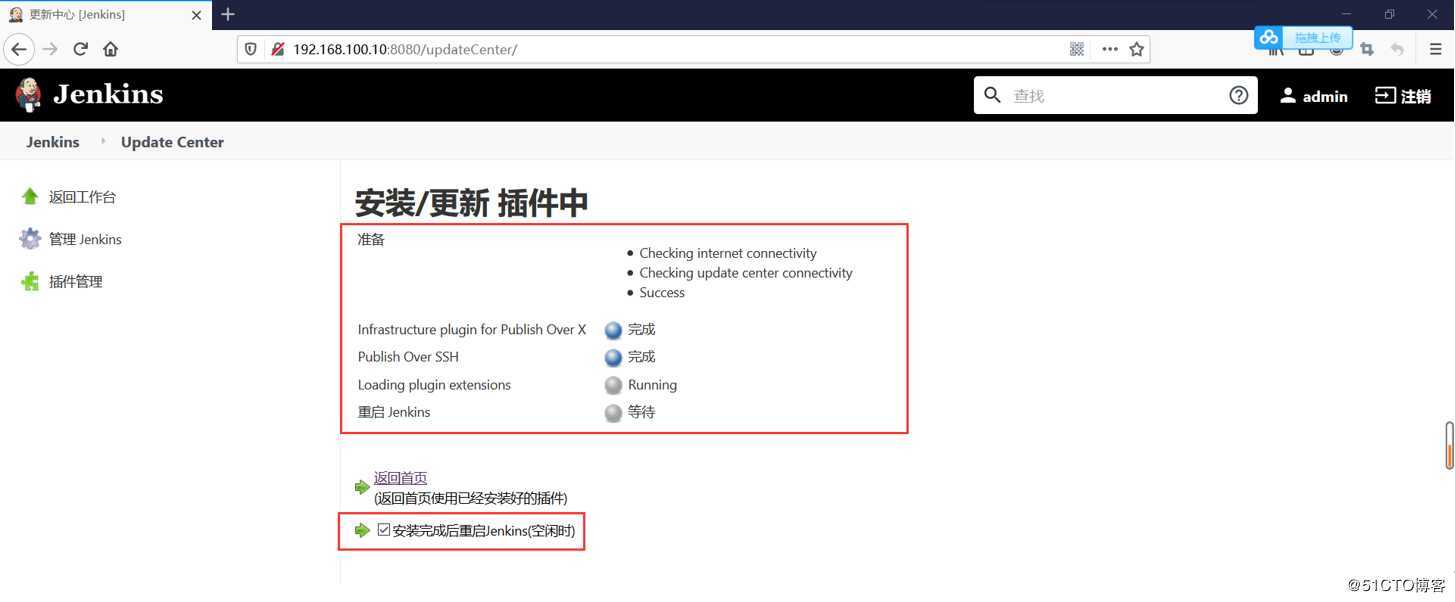Click the Jenkins butler logo icon

(x=29, y=95)
